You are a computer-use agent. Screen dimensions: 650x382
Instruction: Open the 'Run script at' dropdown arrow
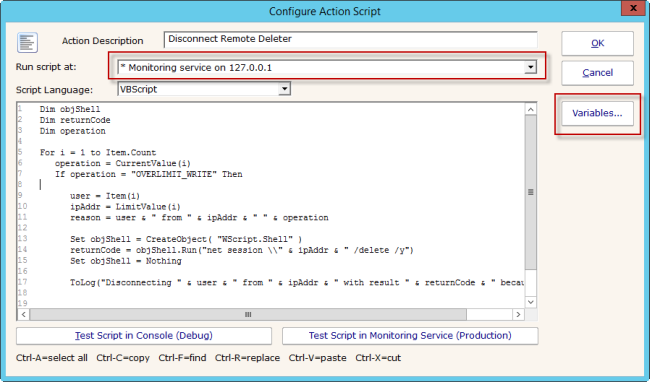(530, 67)
